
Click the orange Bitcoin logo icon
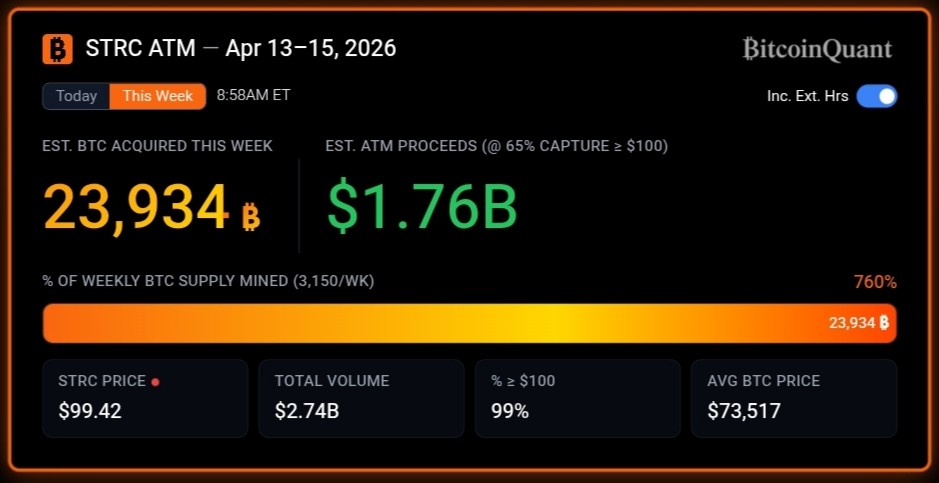click(x=58, y=48)
